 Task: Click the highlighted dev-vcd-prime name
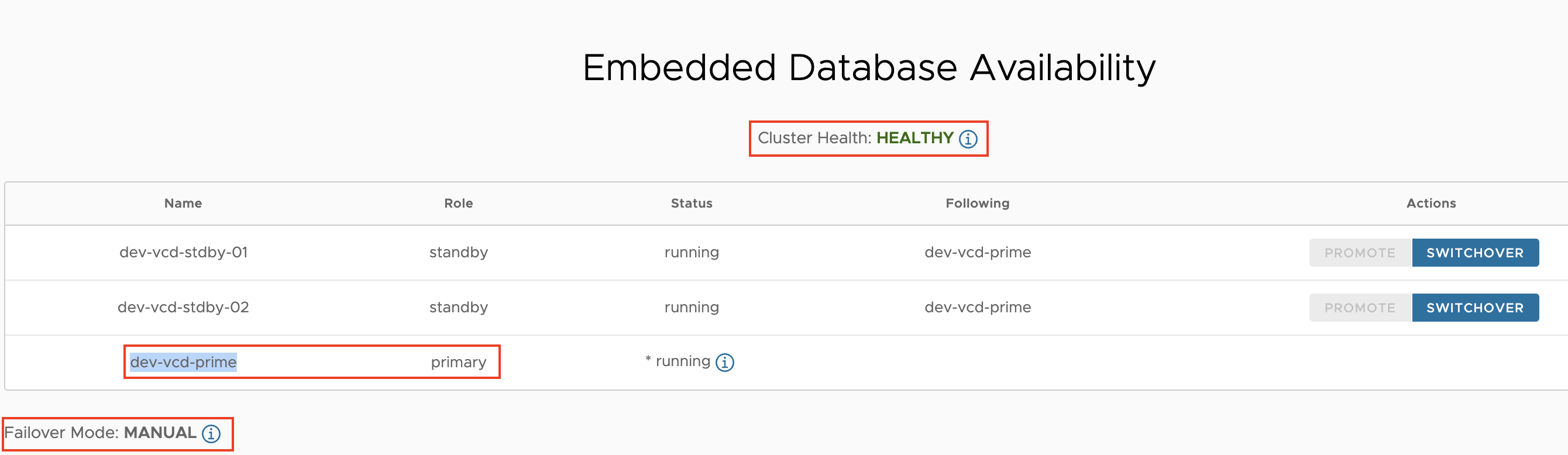[x=183, y=363]
